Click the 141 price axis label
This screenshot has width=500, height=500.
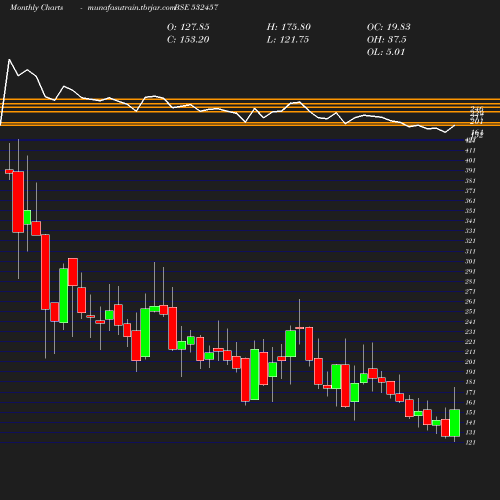pyautogui.click(x=470, y=423)
